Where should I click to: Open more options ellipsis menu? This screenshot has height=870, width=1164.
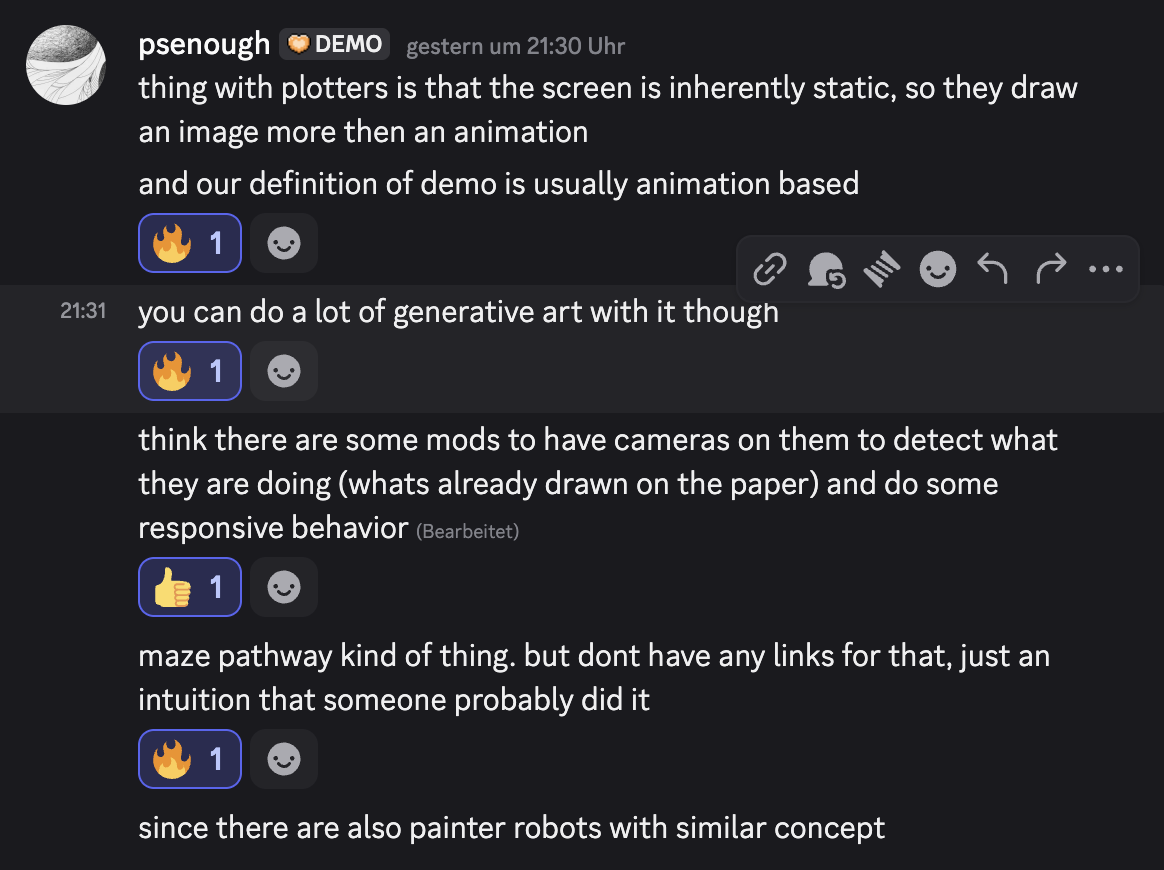pyautogui.click(x=1105, y=269)
